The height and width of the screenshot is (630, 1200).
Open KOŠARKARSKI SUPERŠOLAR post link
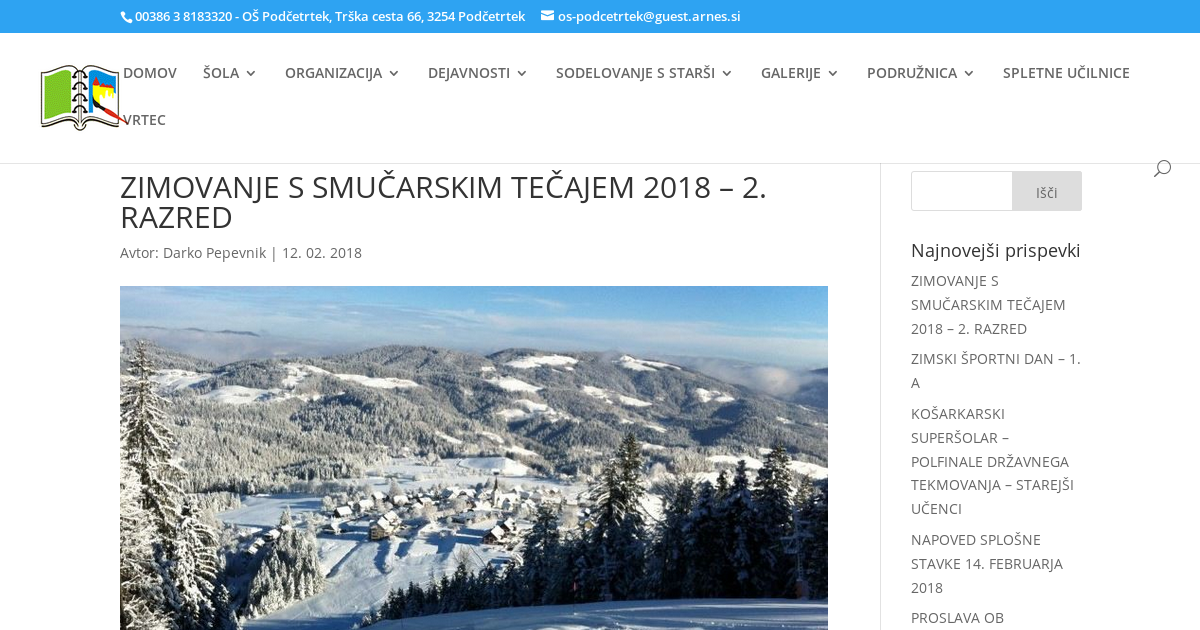[992, 461]
